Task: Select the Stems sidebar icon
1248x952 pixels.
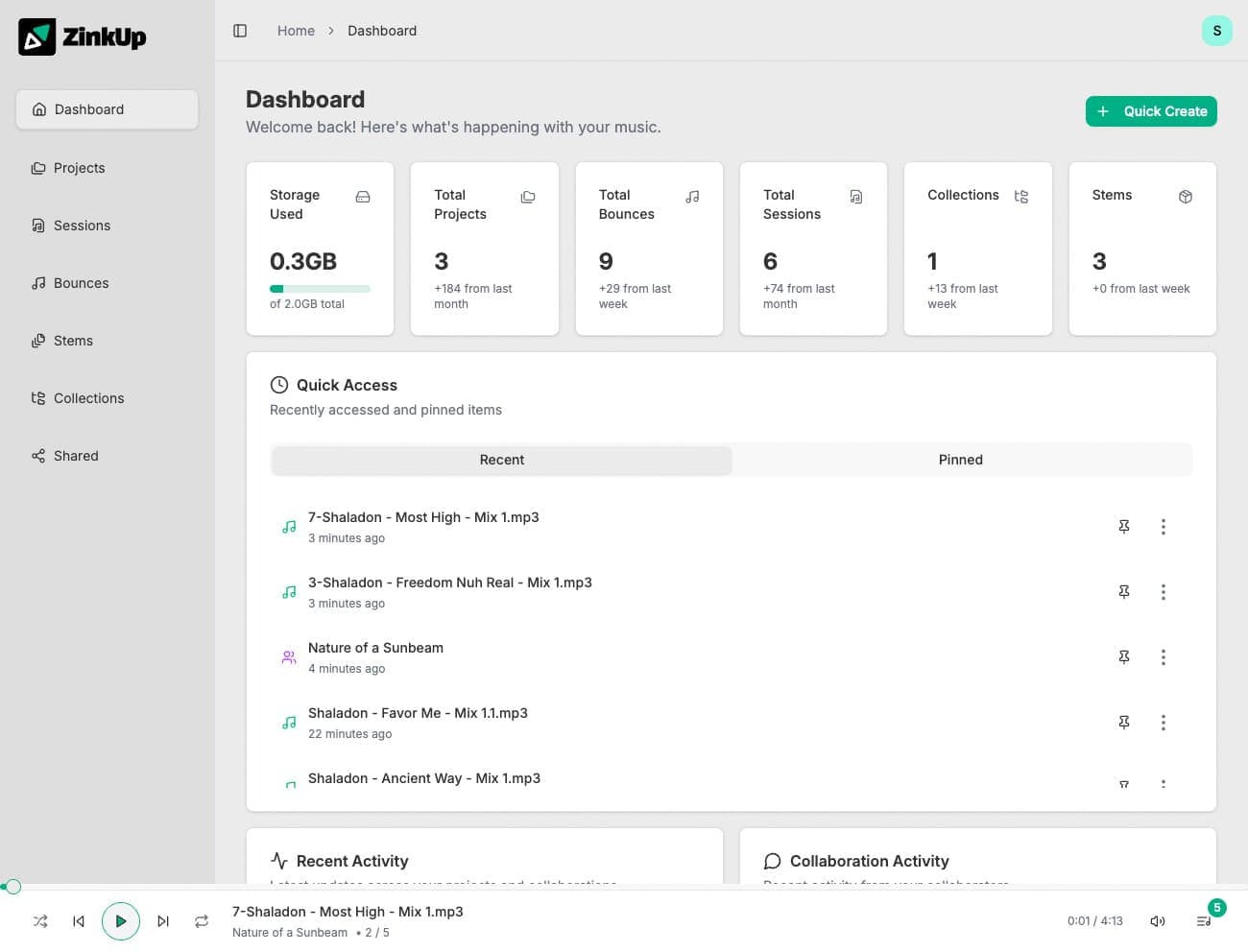Action: (39, 341)
